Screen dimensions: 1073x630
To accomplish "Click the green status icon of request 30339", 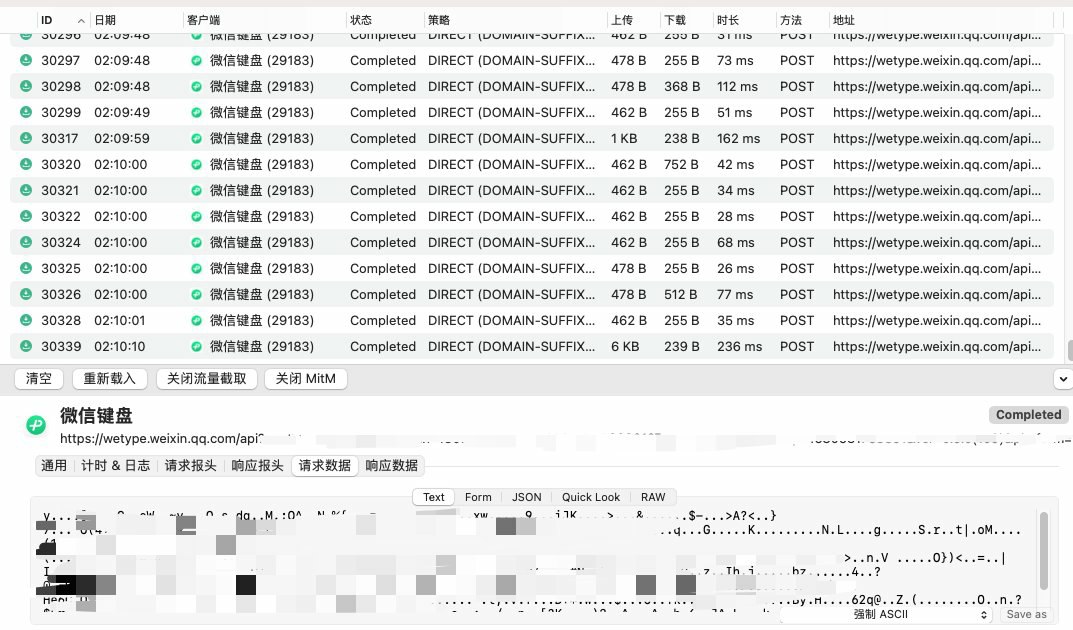I will tap(25, 346).
